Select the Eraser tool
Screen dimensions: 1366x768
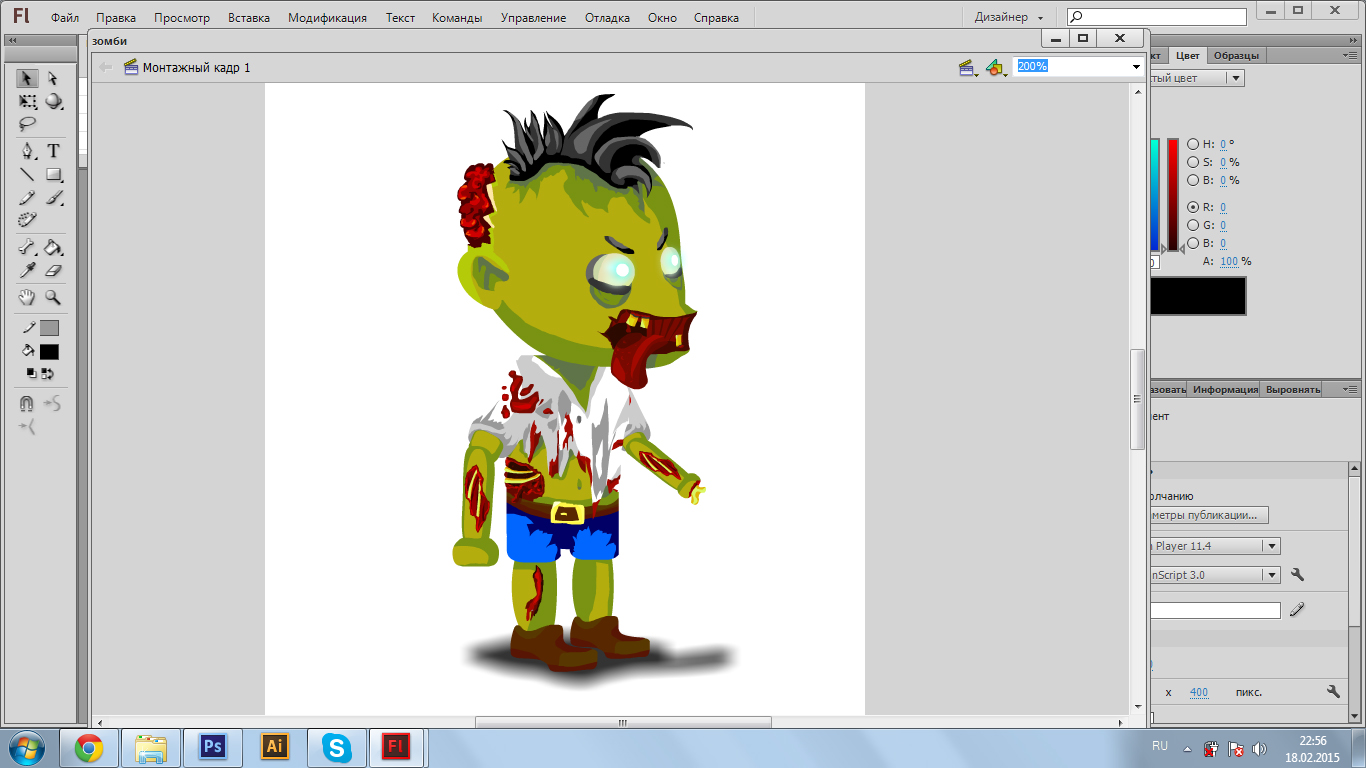[x=54, y=271]
